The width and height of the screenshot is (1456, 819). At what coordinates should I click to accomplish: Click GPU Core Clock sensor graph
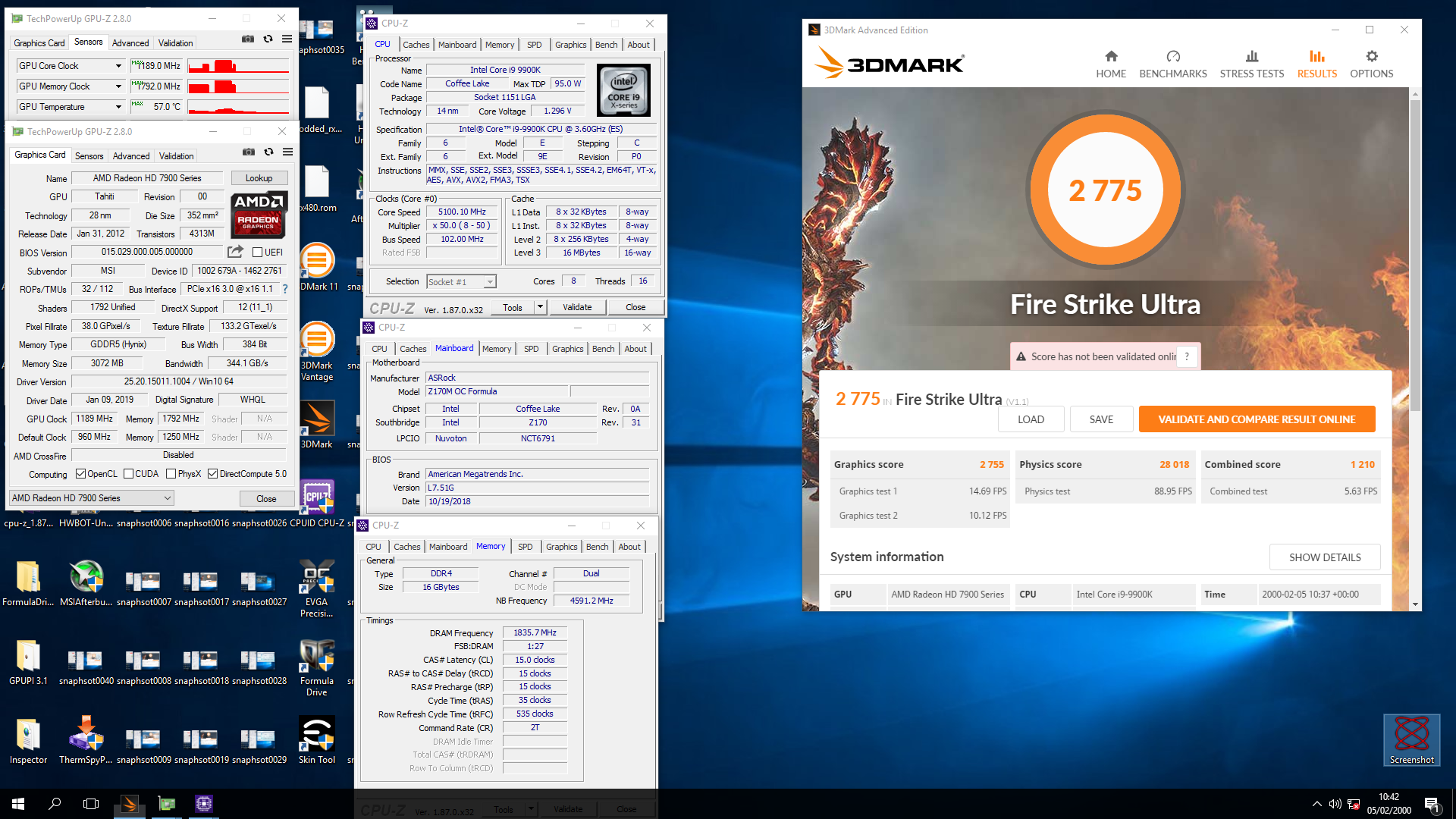point(239,66)
